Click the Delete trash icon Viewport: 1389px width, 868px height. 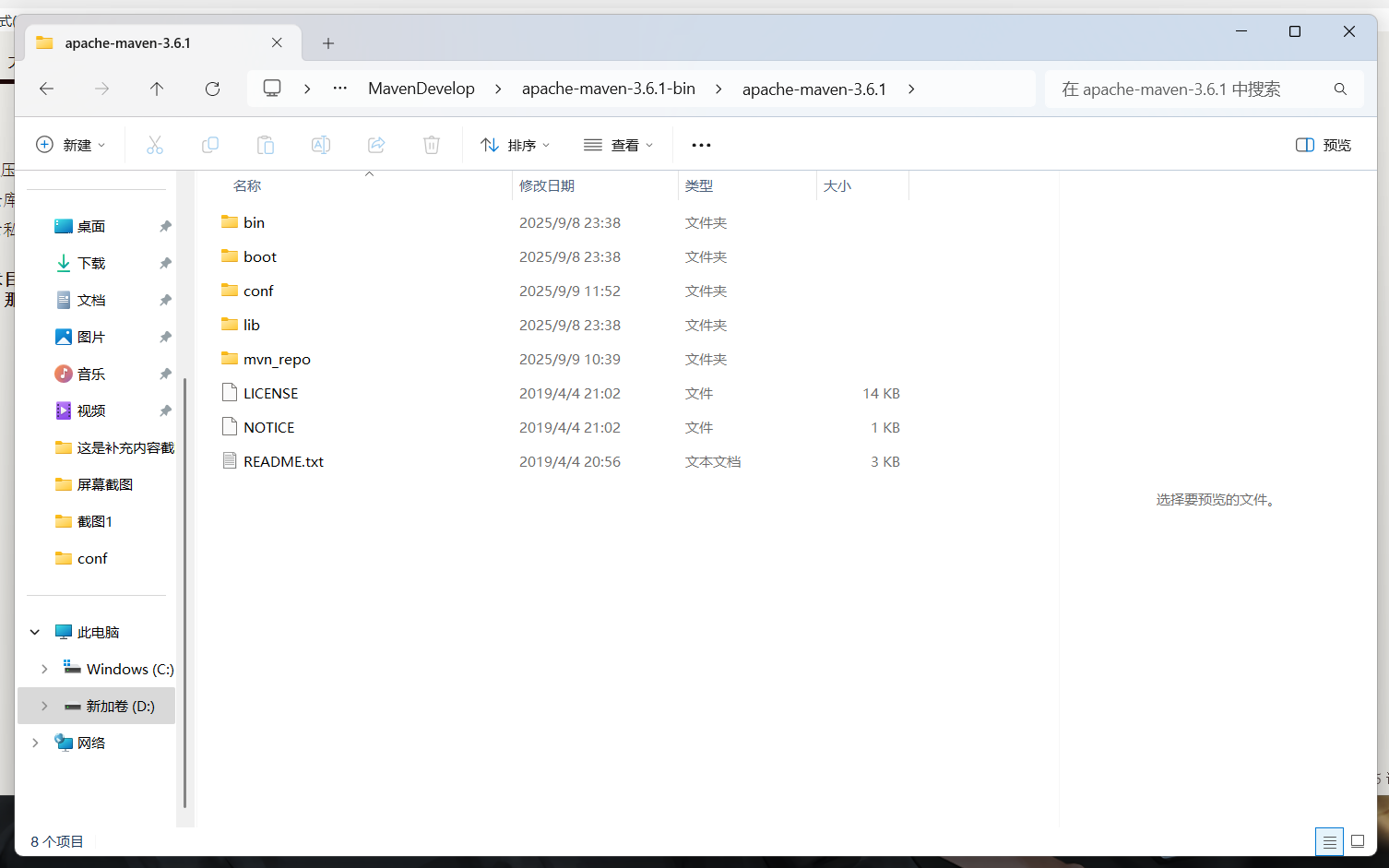coord(432,145)
